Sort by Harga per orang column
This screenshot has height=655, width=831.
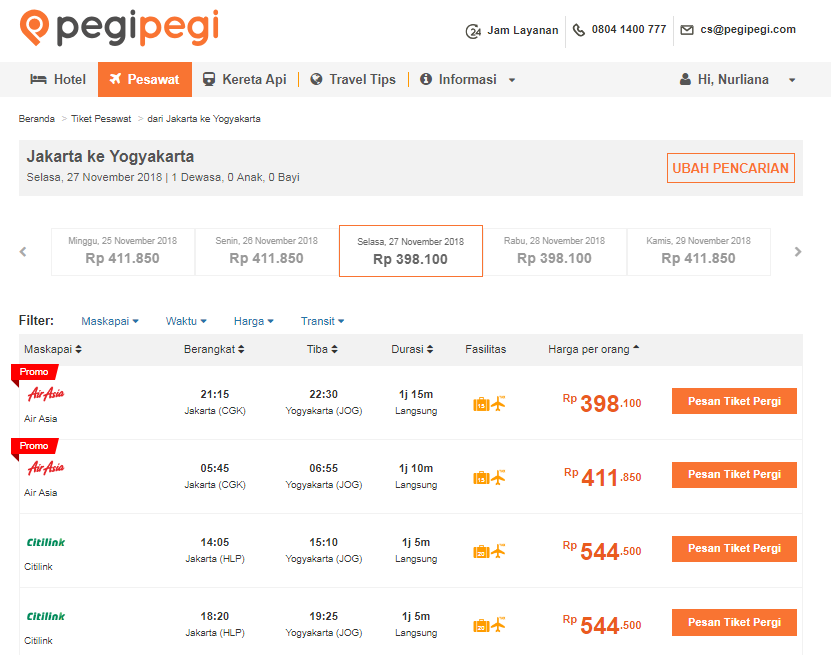[594, 349]
